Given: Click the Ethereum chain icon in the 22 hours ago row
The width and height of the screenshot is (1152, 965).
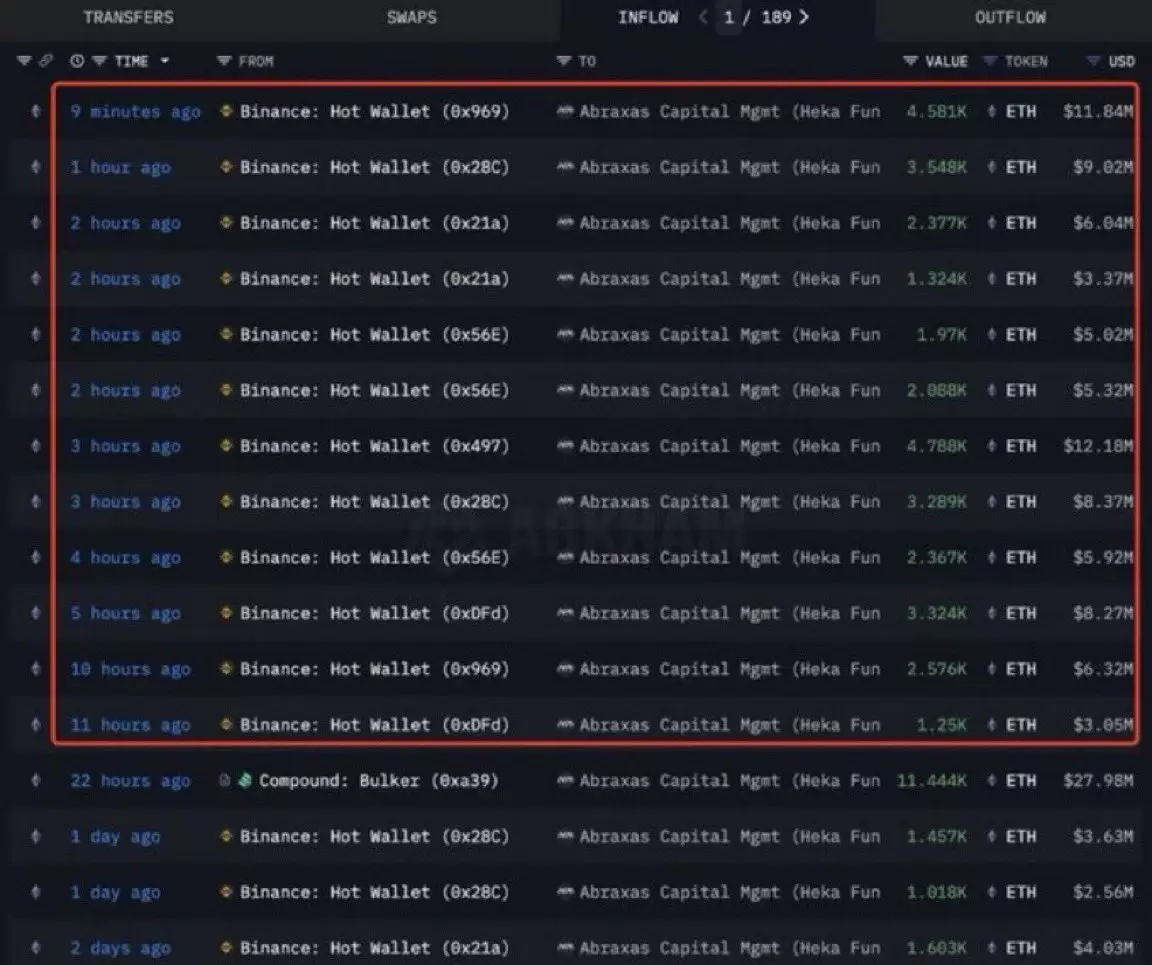Looking at the screenshot, I should pos(35,781).
